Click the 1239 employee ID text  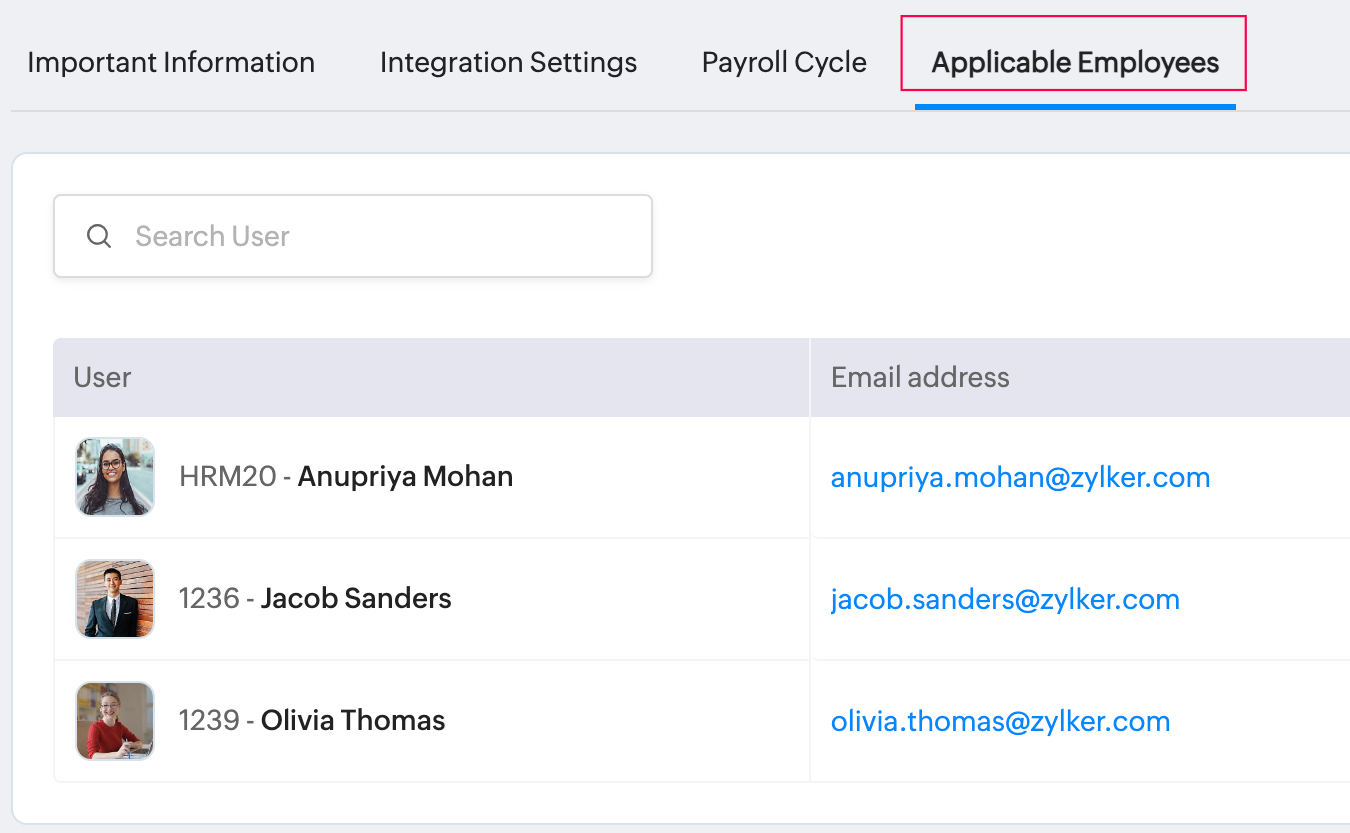pos(209,721)
